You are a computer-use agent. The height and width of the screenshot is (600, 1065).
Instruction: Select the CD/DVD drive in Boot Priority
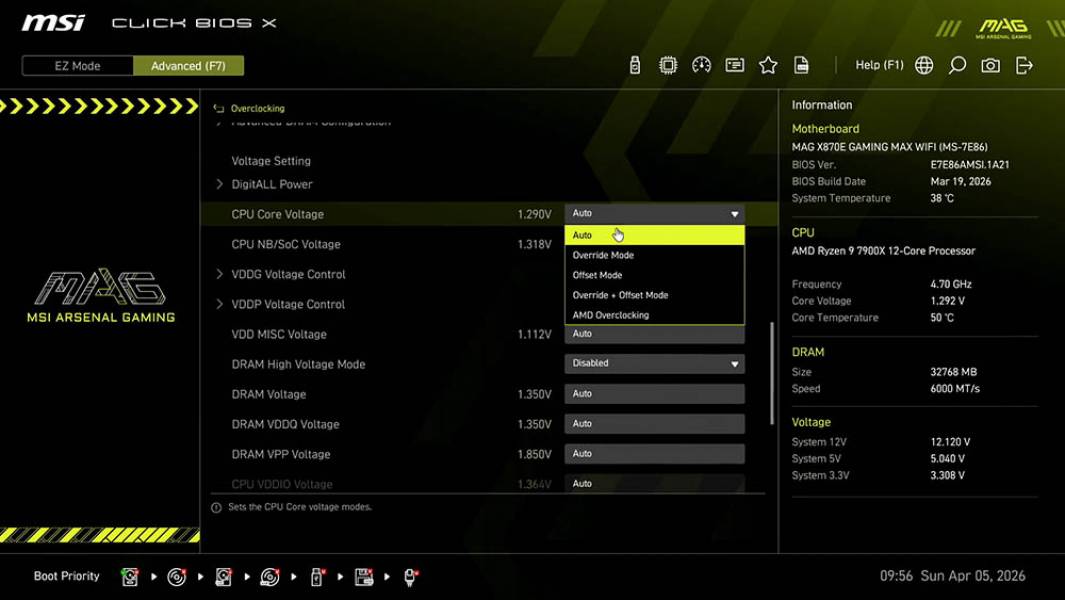[174, 577]
